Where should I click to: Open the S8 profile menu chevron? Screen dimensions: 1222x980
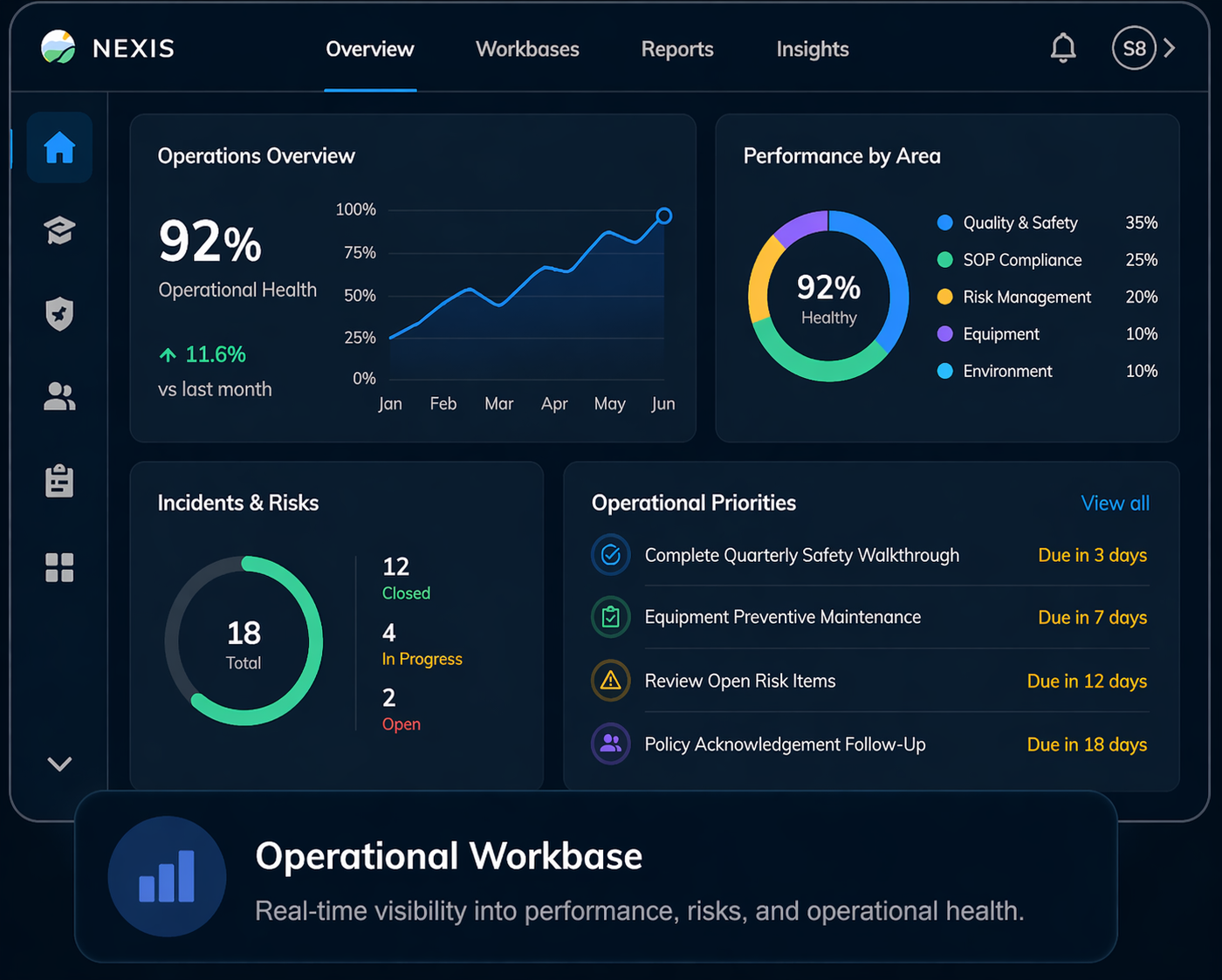coord(1171,48)
